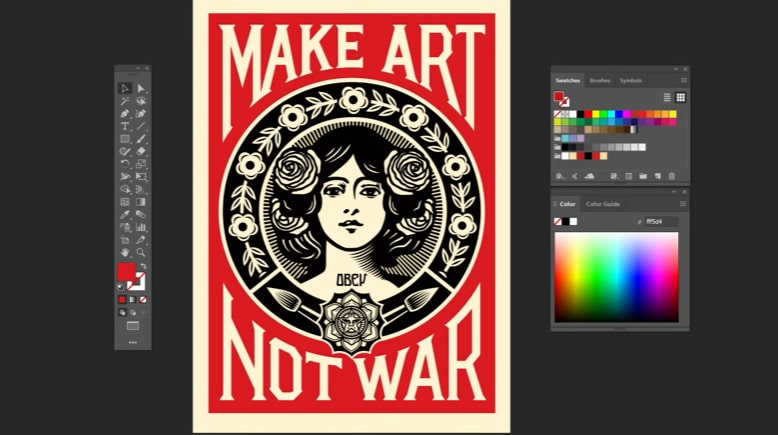Screen dimensions: 778x435
Task: Switch to the Brushes tab
Action: click(599, 80)
